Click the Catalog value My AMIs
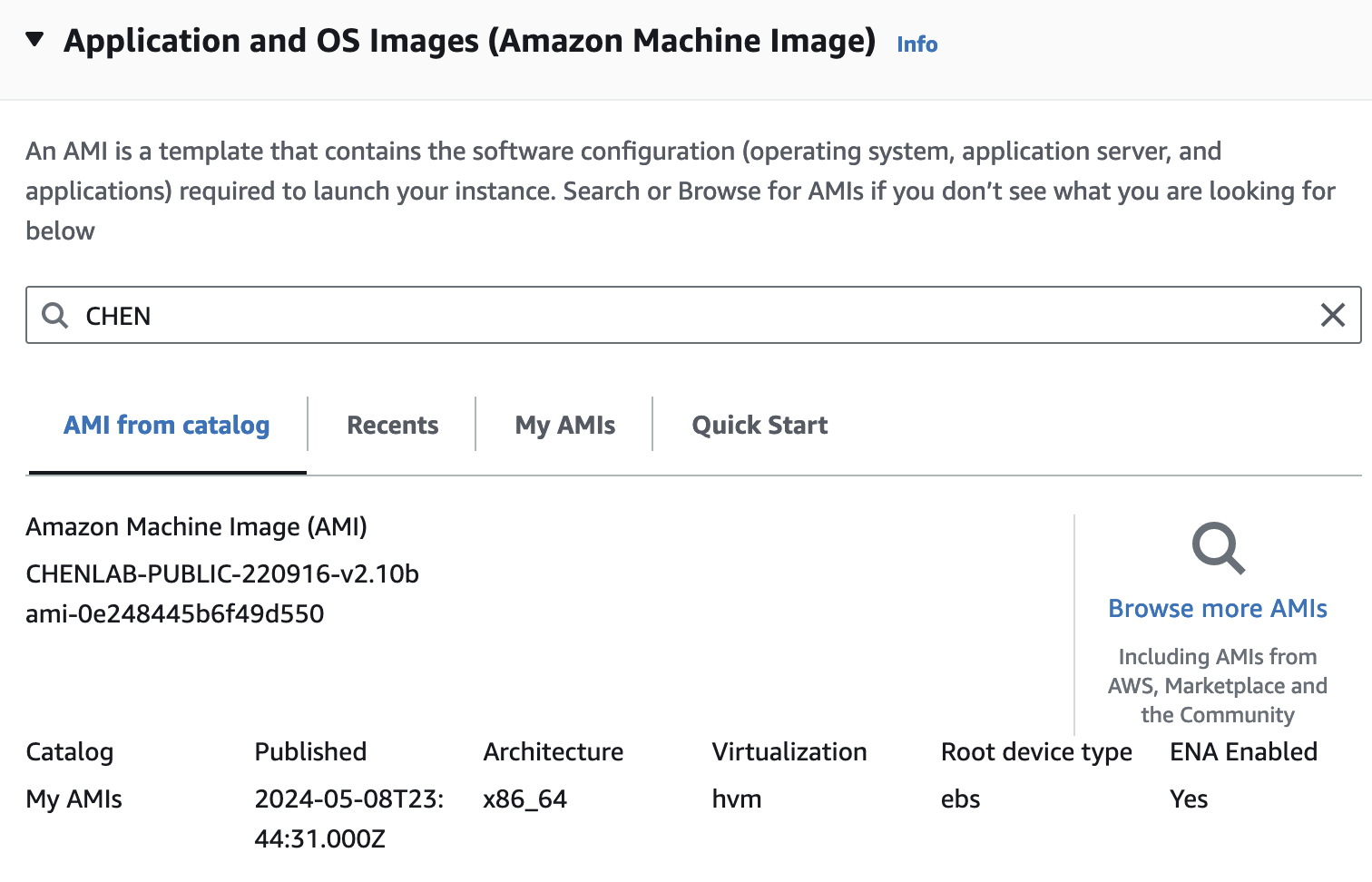 73,799
